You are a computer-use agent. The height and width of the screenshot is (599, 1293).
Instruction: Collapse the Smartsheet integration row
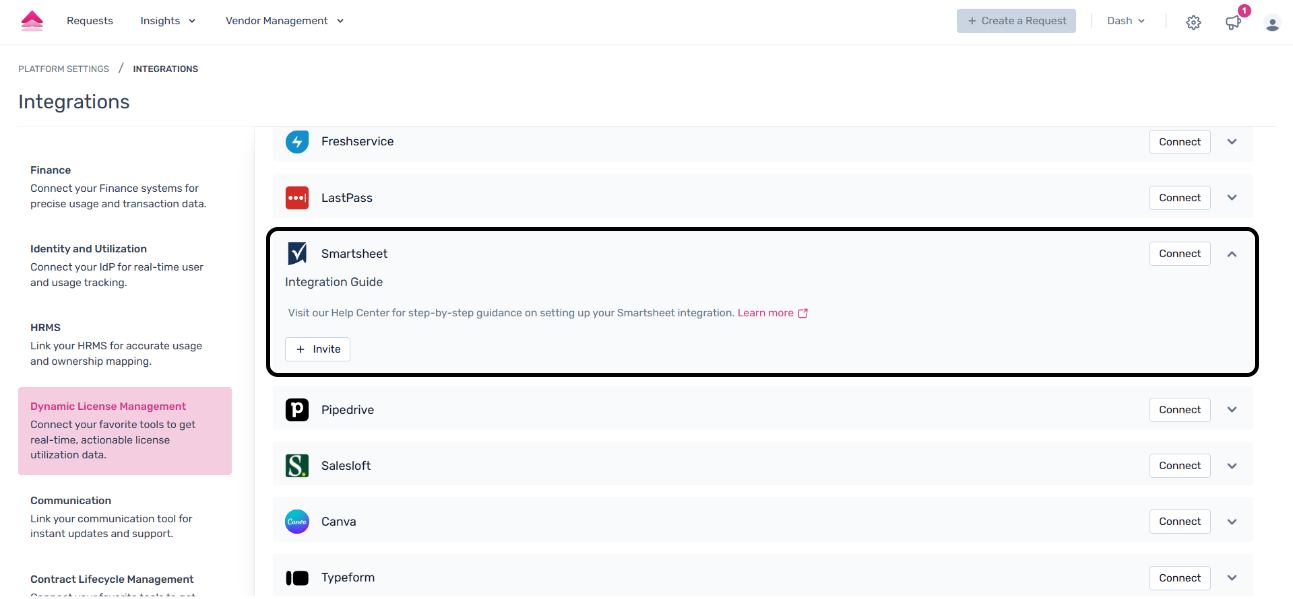pyautogui.click(x=1232, y=254)
